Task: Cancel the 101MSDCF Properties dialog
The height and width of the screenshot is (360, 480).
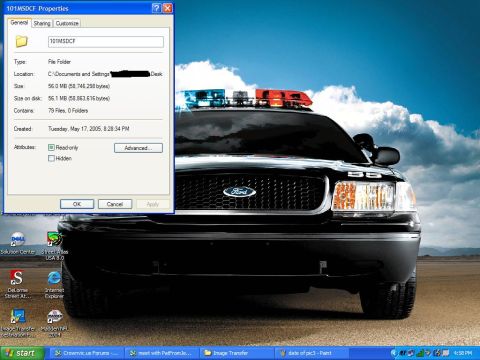Action: tap(115, 204)
